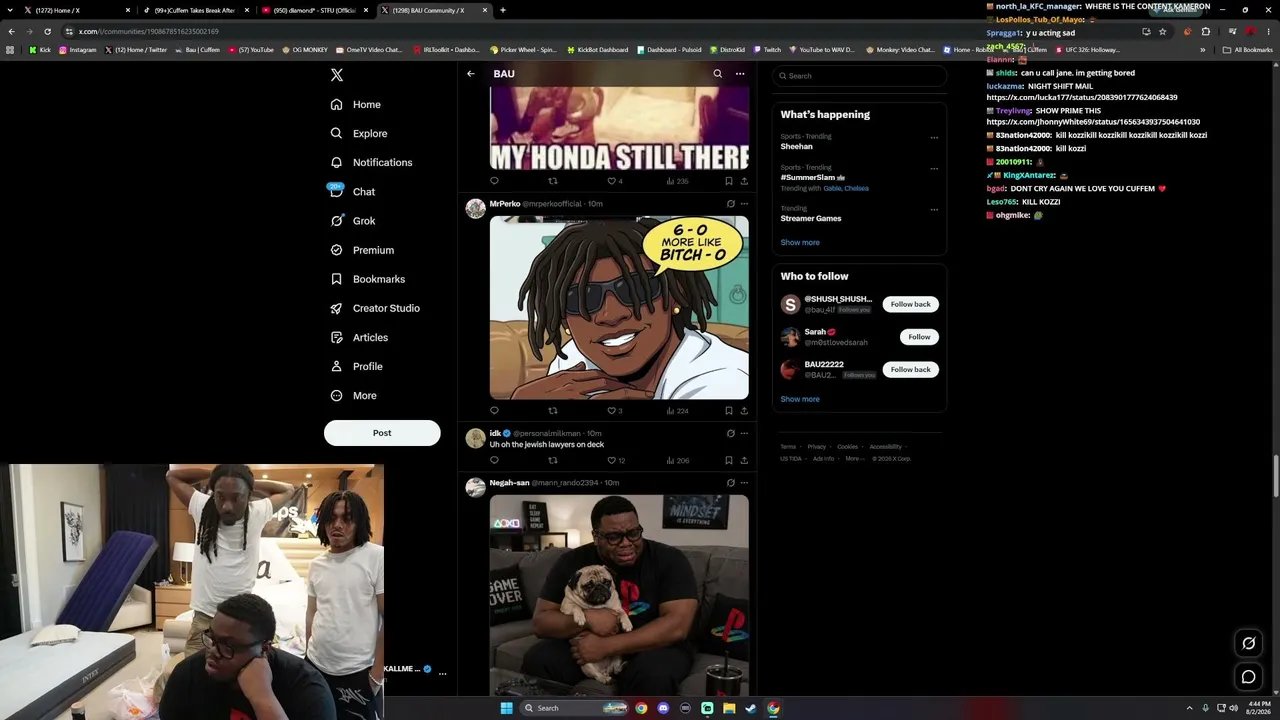Follow back @SHUSH_SHUSH account

coord(910,304)
